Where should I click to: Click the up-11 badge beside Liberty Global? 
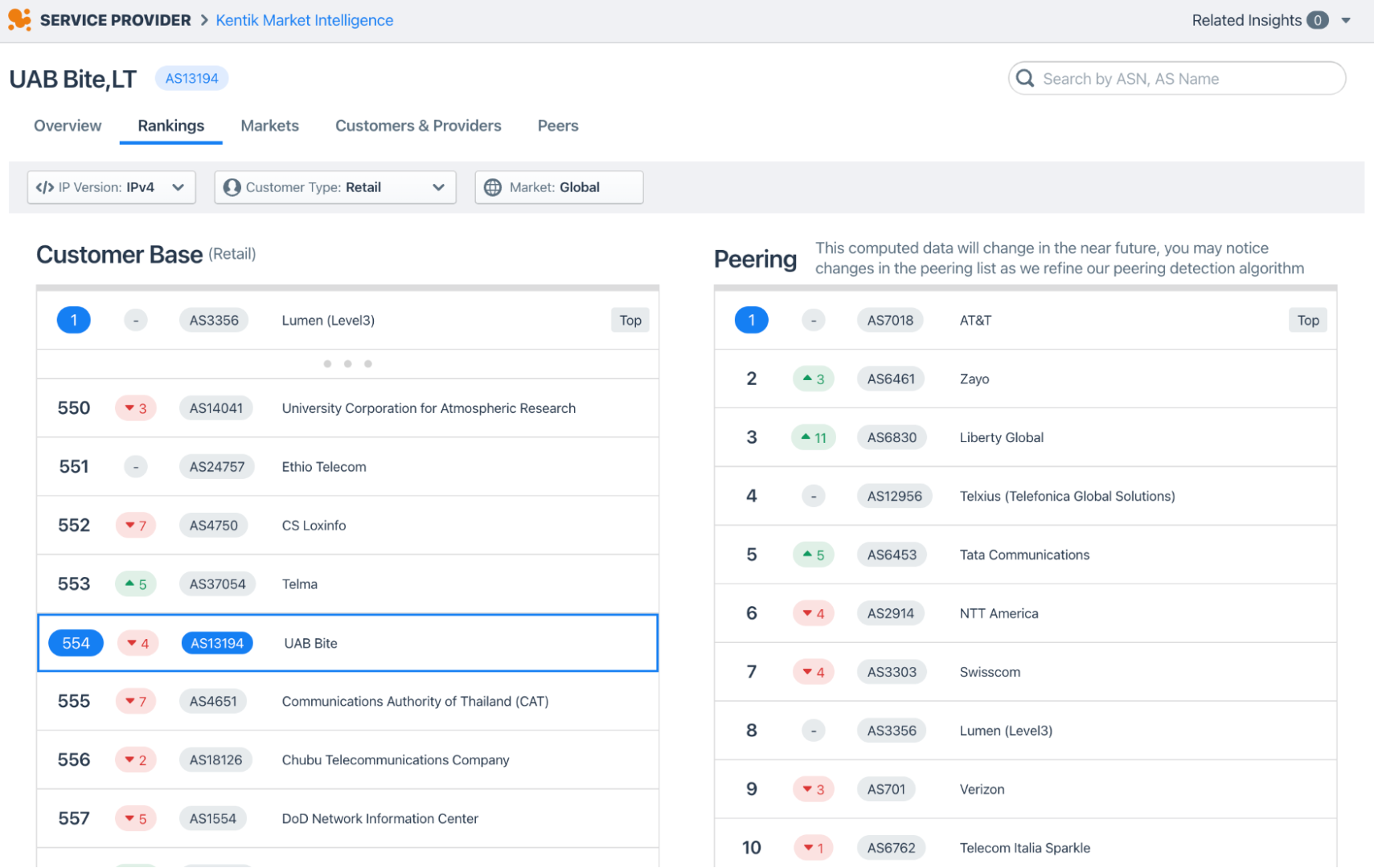pyautogui.click(x=813, y=437)
